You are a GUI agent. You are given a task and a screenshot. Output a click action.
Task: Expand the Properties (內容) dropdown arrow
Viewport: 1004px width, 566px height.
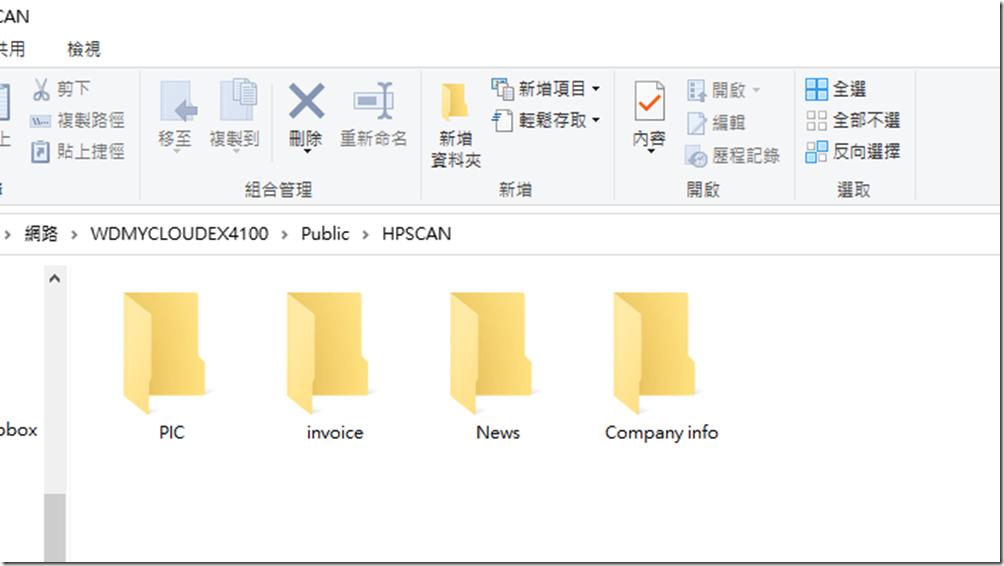[651, 151]
